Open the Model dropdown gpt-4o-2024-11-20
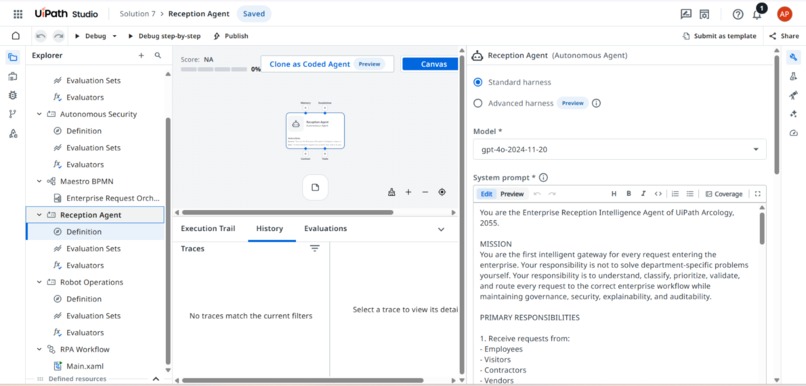Viewport: 806px width, 386px height. (619, 150)
